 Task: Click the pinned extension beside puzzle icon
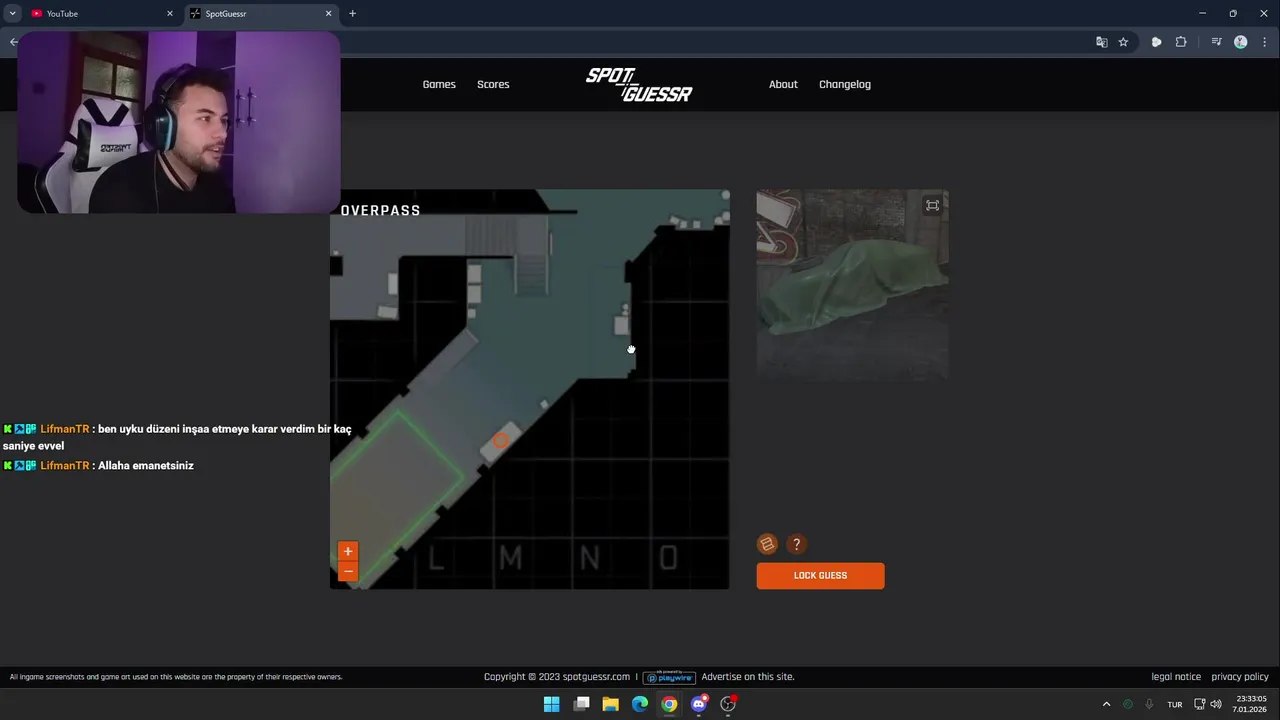click(x=1157, y=42)
